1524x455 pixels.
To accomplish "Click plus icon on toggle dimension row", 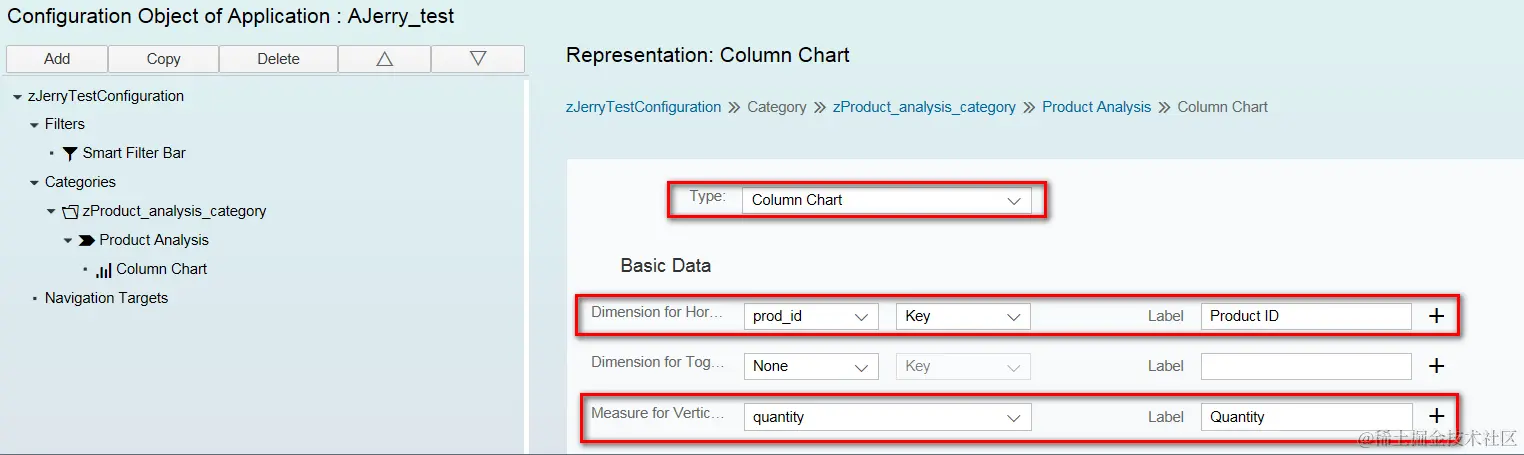I will 1436,366.
